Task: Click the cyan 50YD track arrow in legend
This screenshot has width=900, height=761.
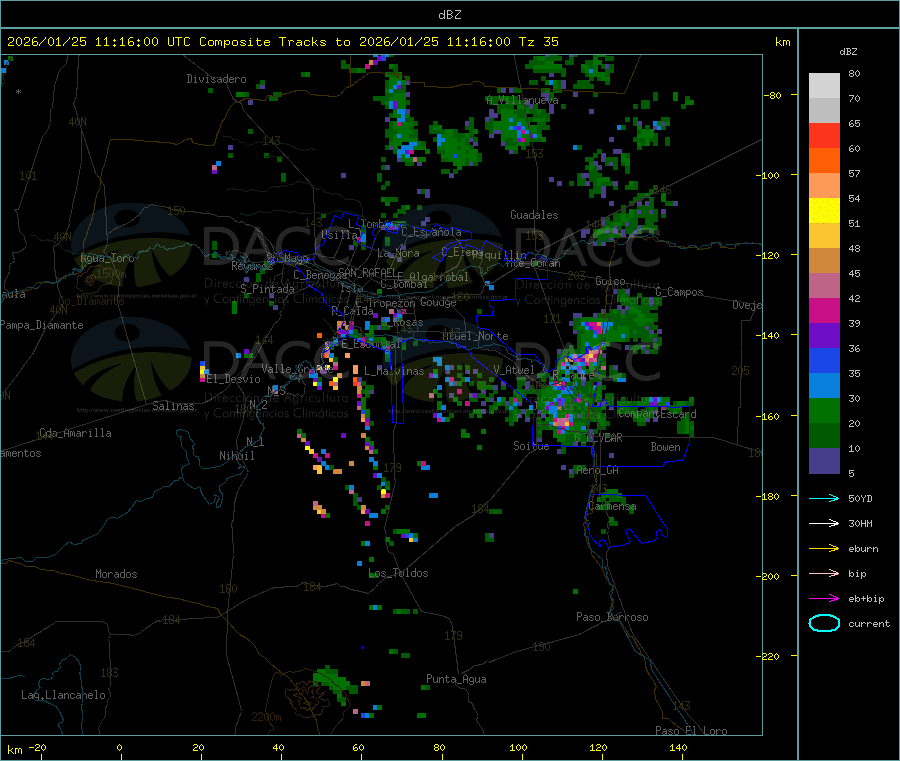Action: tap(824, 498)
